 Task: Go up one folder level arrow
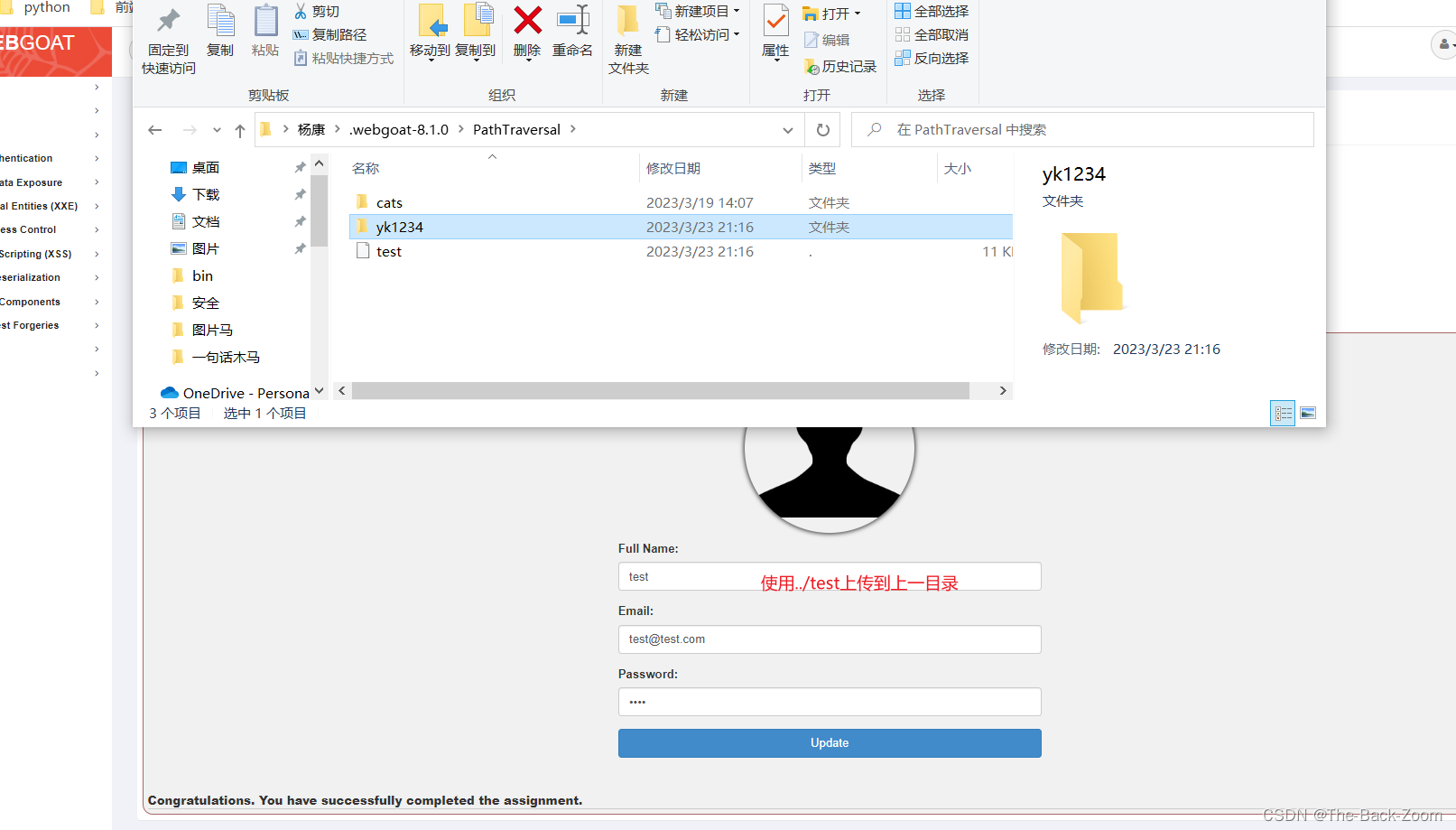tap(240, 130)
